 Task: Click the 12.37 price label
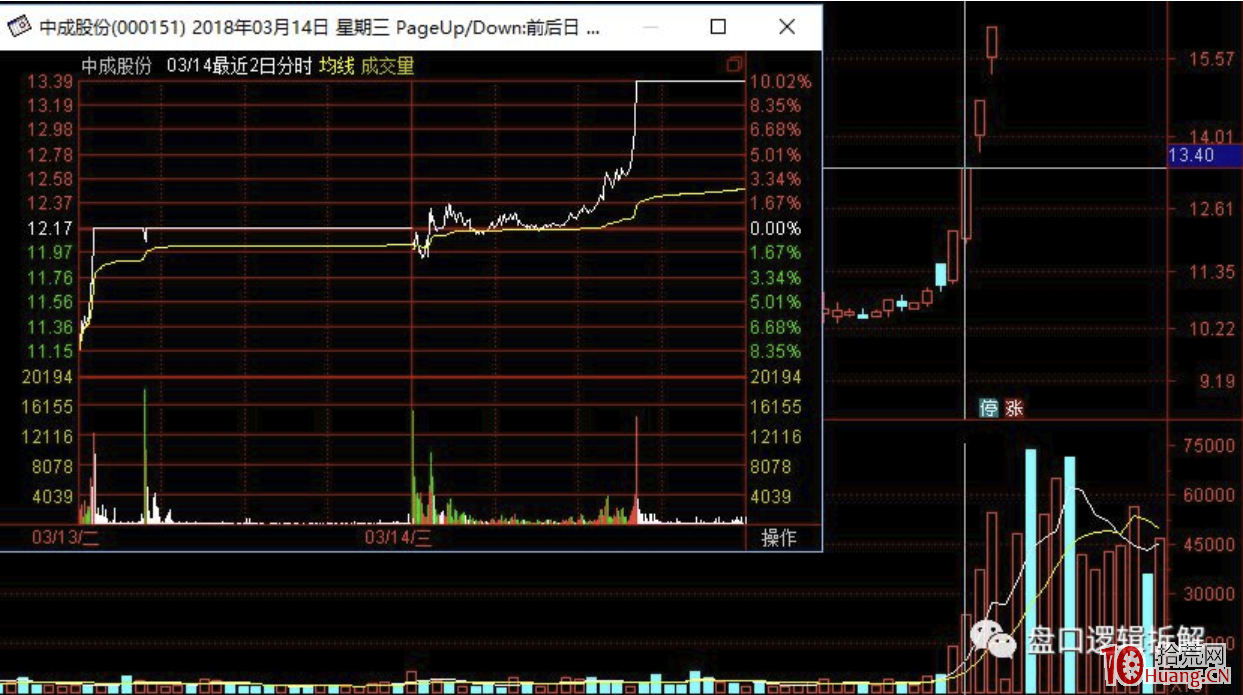(x=50, y=204)
